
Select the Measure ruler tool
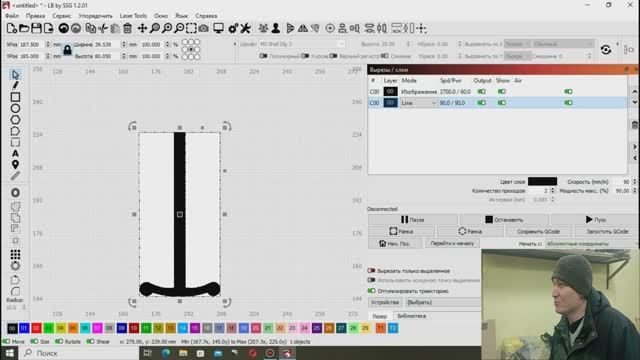pos(15,176)
